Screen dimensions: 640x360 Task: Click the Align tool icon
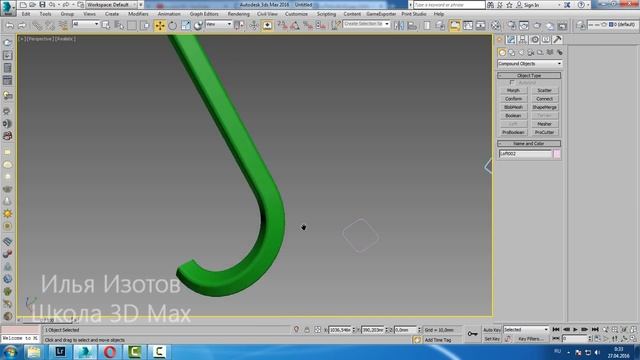412,25
